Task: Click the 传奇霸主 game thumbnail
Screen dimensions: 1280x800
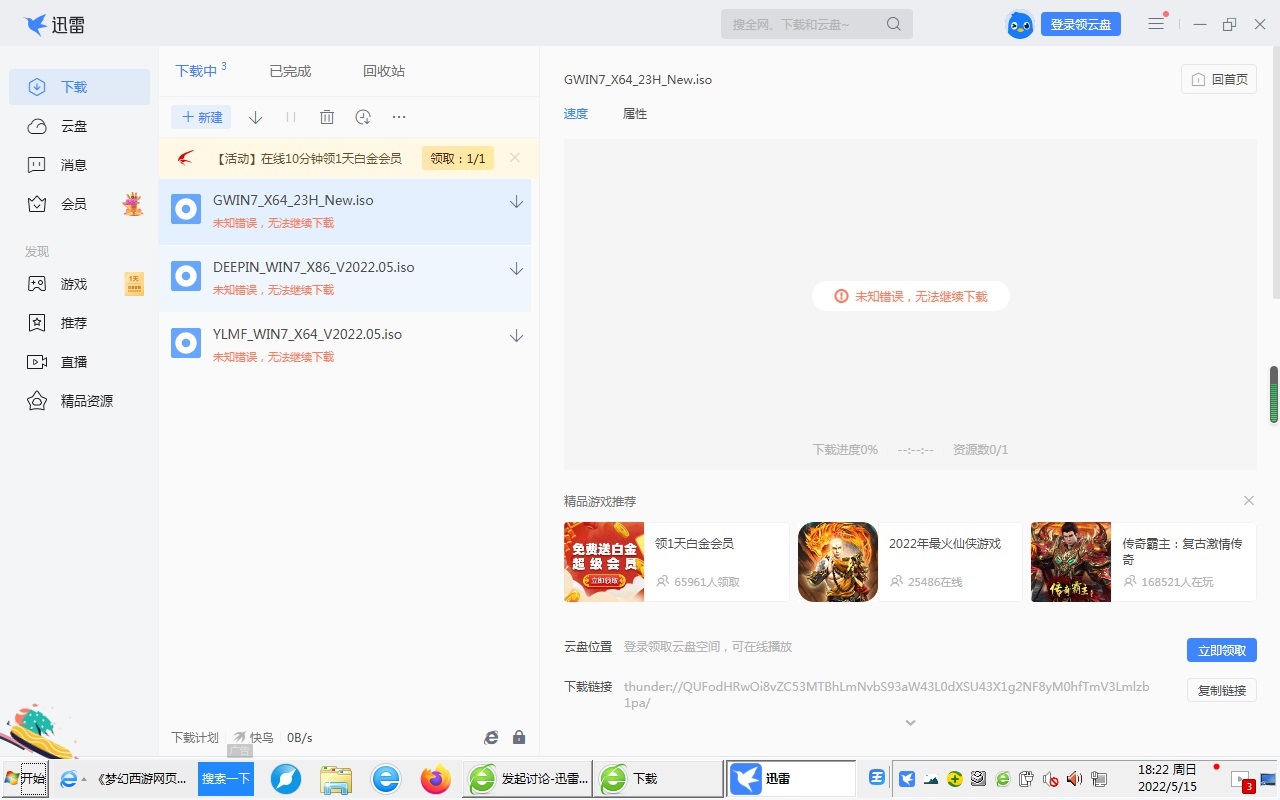Action: [x=1070, y=561]
